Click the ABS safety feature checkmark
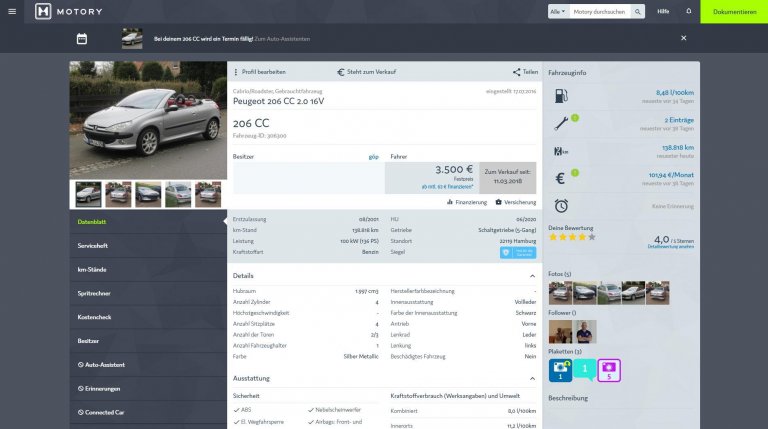Screen dimensions: 768x429 click(x=237, y=410)
